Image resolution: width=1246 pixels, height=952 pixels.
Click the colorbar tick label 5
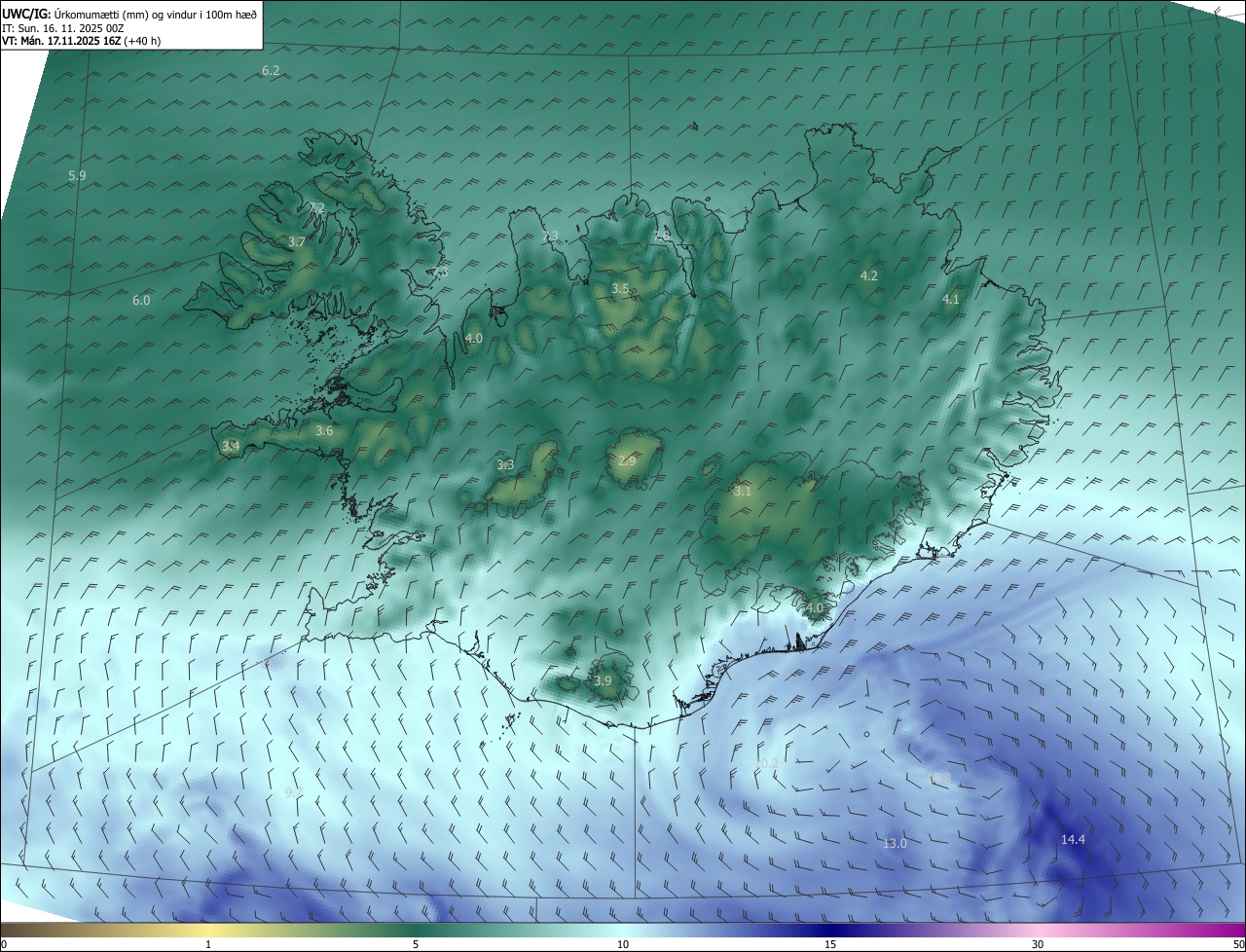[416, 944]
